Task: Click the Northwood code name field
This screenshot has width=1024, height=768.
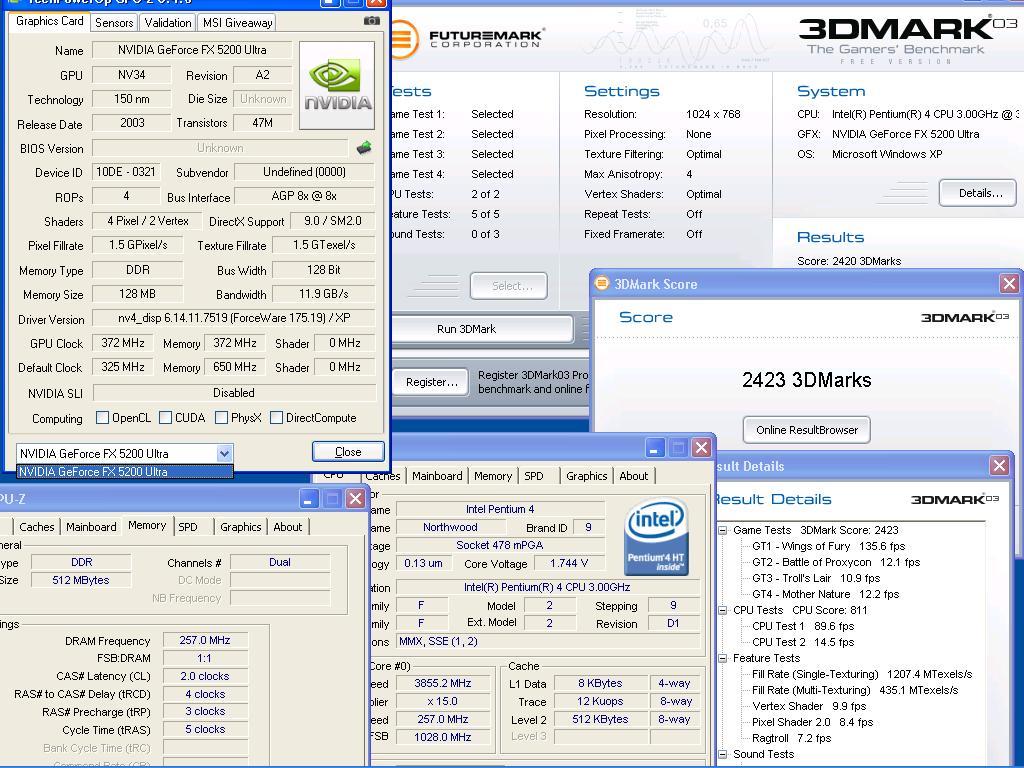Action: point(450,527)
